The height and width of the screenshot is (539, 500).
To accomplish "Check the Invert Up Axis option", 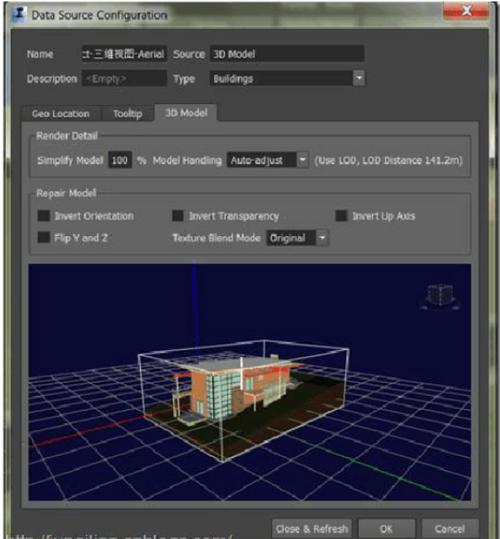I will pos(341,216).
